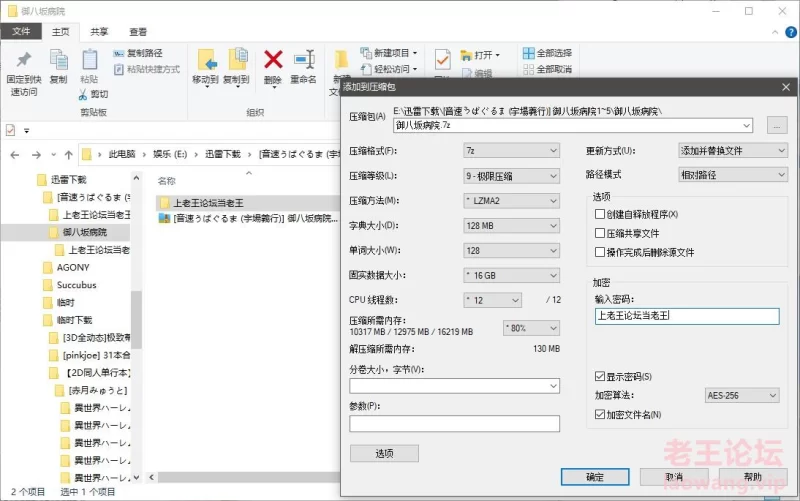
Task: Click the red Delete X icon
Action: click(x=273, y=60)
